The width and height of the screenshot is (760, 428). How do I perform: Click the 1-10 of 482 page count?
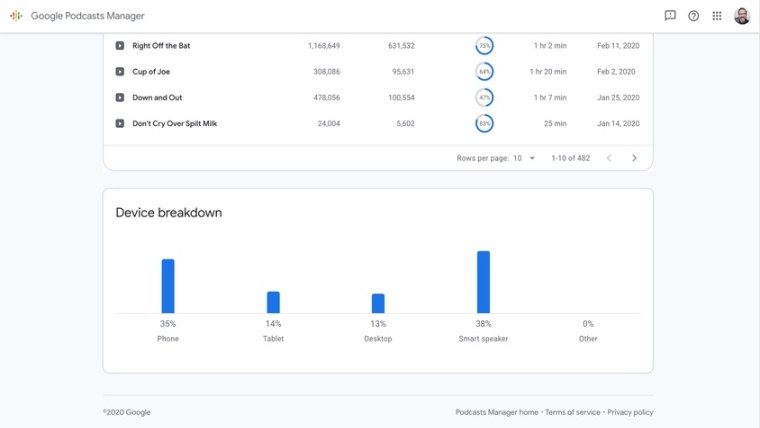[570, 158]
